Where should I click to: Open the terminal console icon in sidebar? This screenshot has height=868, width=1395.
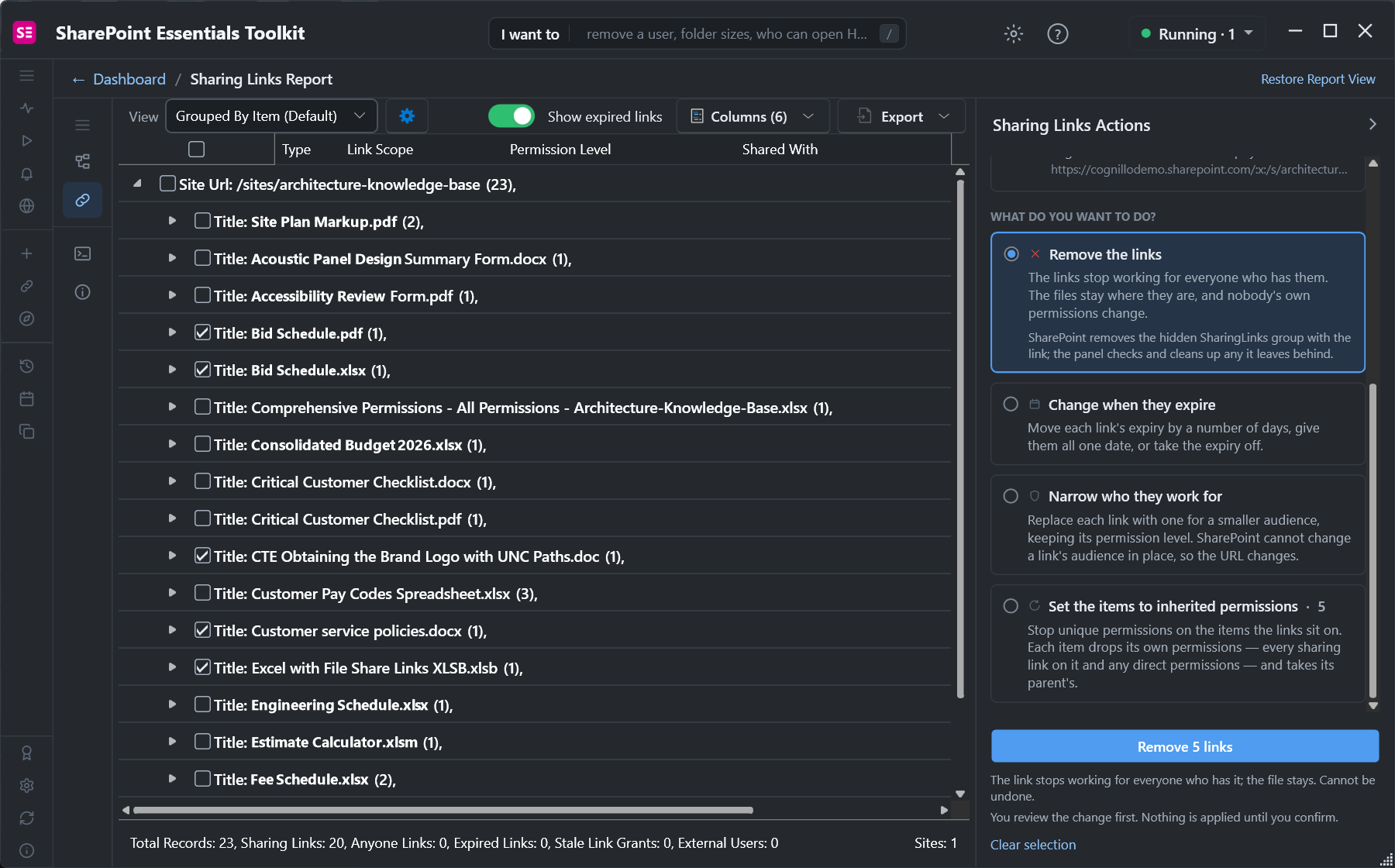click(82, 253)
